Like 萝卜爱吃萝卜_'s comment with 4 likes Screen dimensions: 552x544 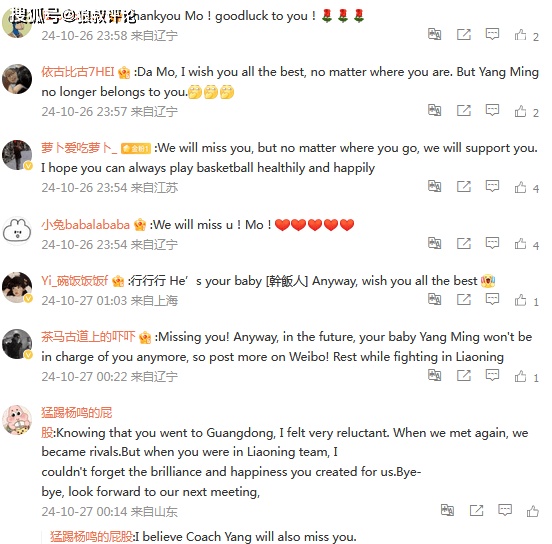point(520,187)
